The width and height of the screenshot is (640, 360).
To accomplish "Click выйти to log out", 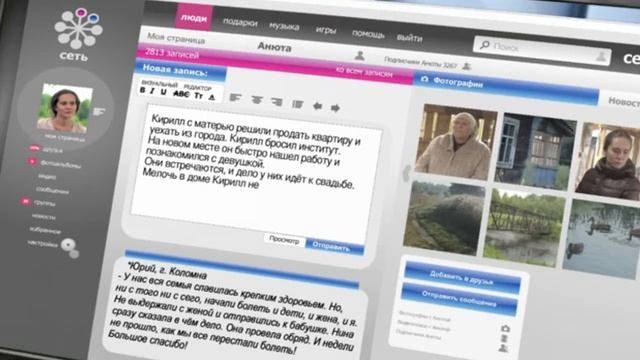I will (409, 38).
